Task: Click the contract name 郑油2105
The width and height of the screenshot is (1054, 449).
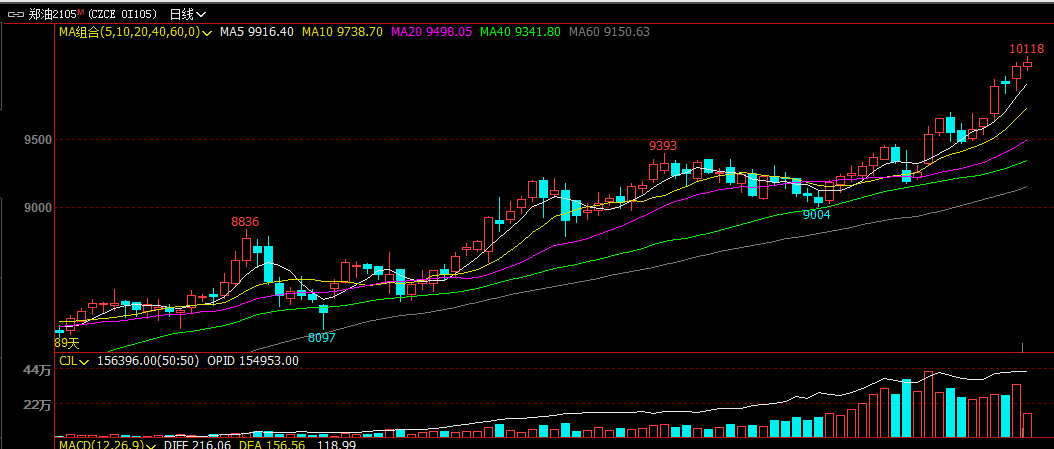Action: [x=52, y=13]
